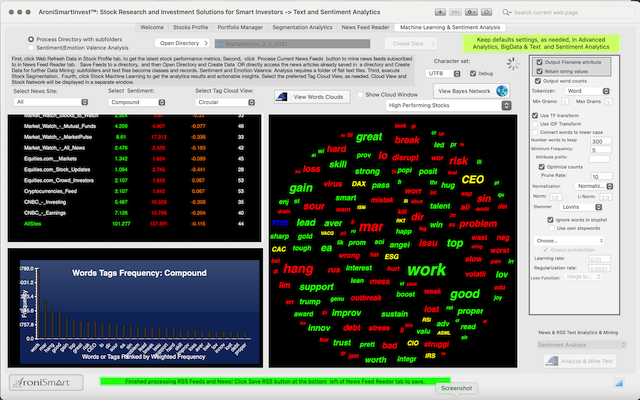The width and height of the screenshot is (640, 400).
Task: Click View Words Clouds button
Action: (312, 97)
